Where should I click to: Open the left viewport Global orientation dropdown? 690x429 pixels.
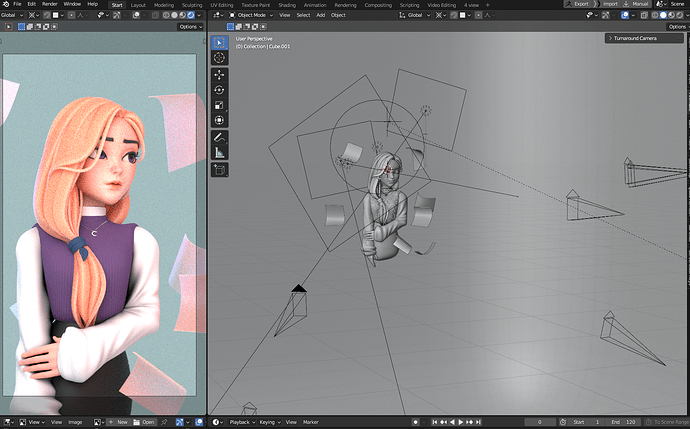(12, 15)
